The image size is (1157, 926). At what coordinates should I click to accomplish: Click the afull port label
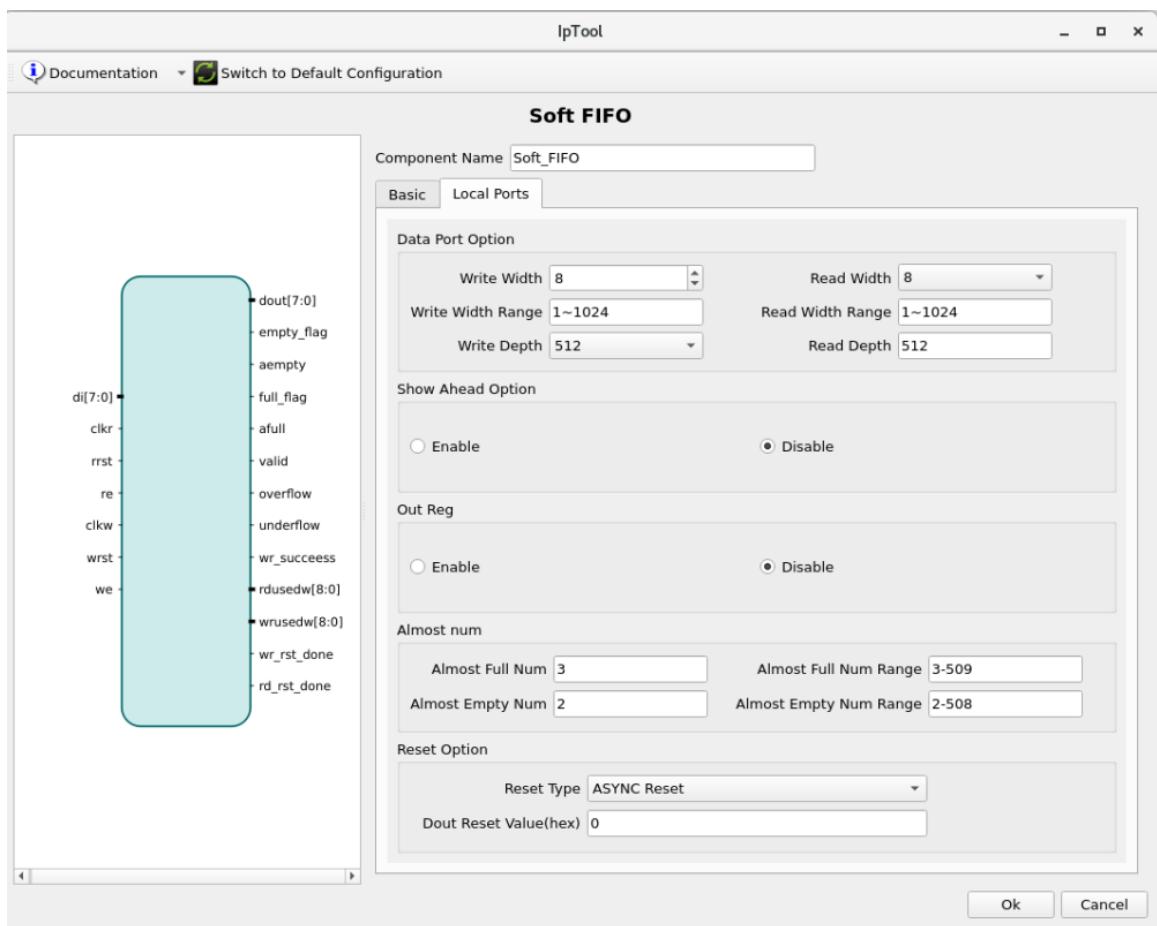(272, 429)
